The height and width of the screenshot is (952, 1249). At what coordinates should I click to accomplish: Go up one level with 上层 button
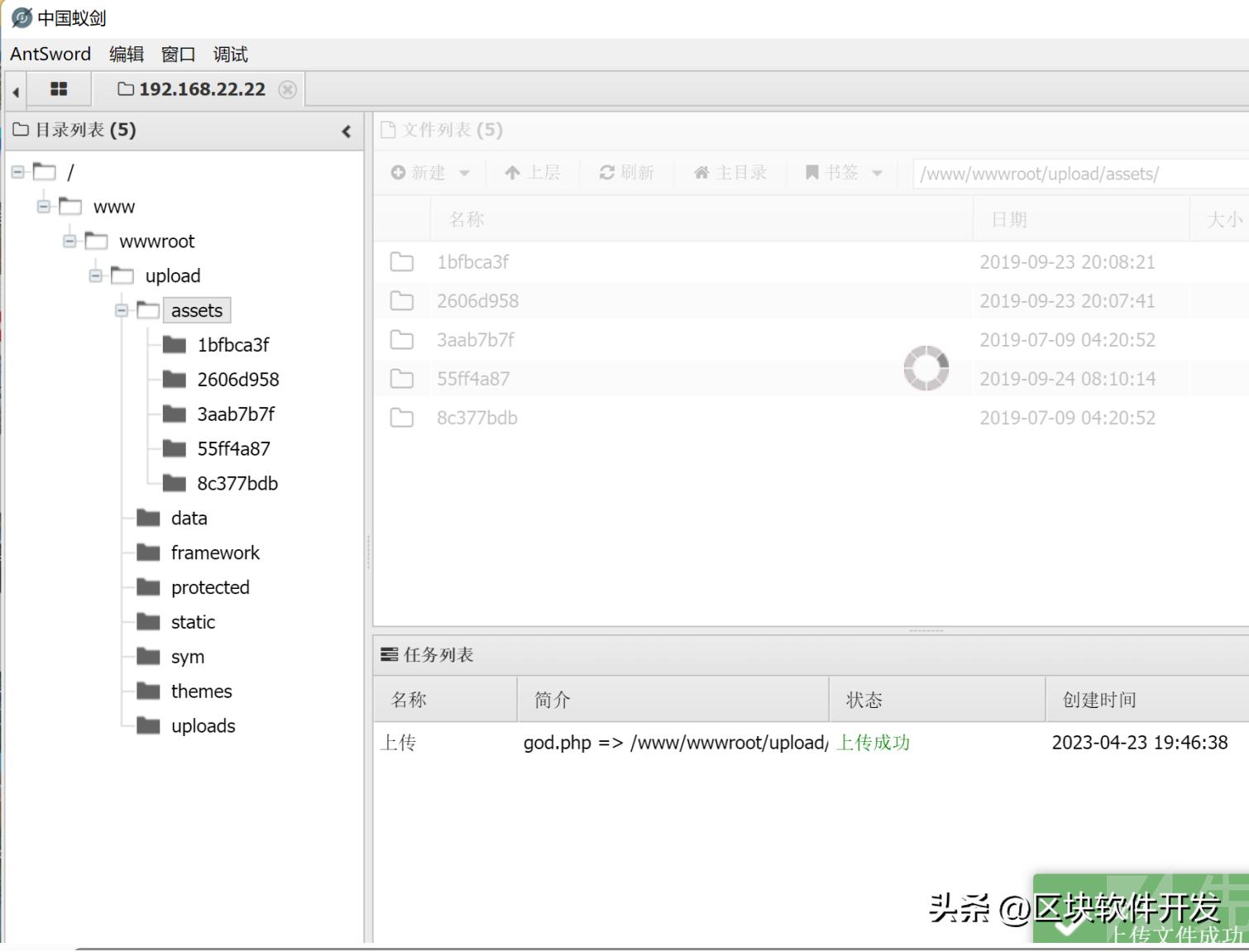pos(533,172)
